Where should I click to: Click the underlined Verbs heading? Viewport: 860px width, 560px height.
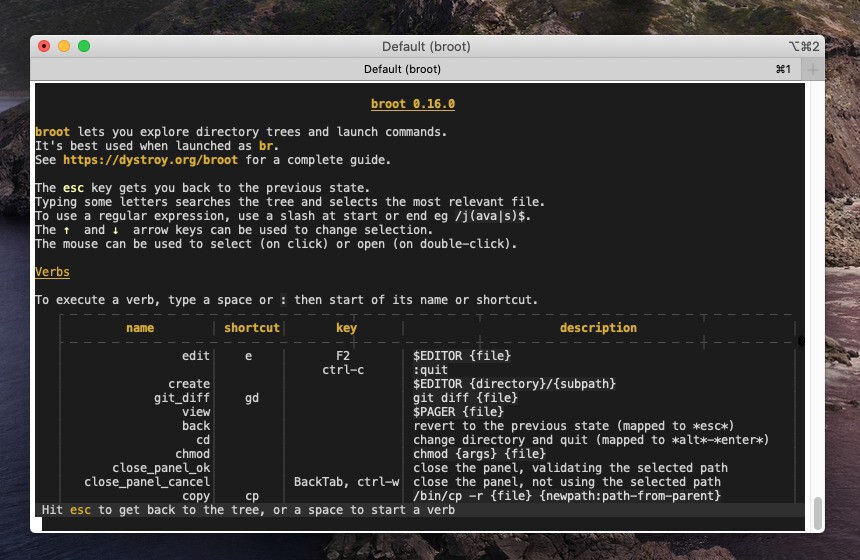52,272
